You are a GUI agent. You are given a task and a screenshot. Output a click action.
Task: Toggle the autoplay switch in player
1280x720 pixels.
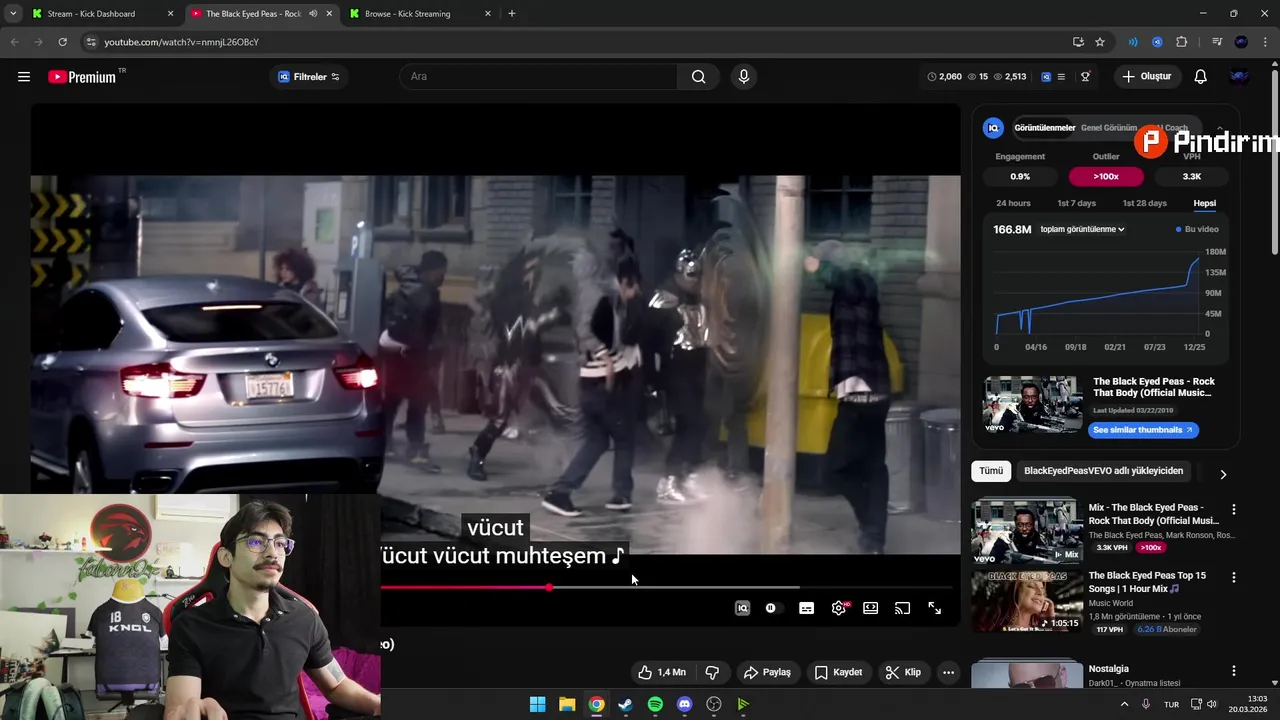pos(770,608)
